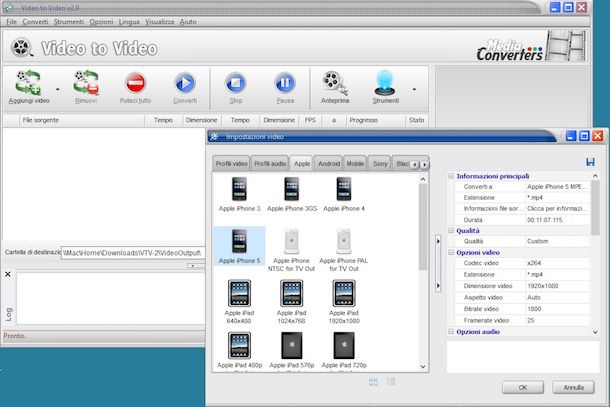Switch to the Android tab
This screenshot has width=610, height=407.
coord(329,164)
